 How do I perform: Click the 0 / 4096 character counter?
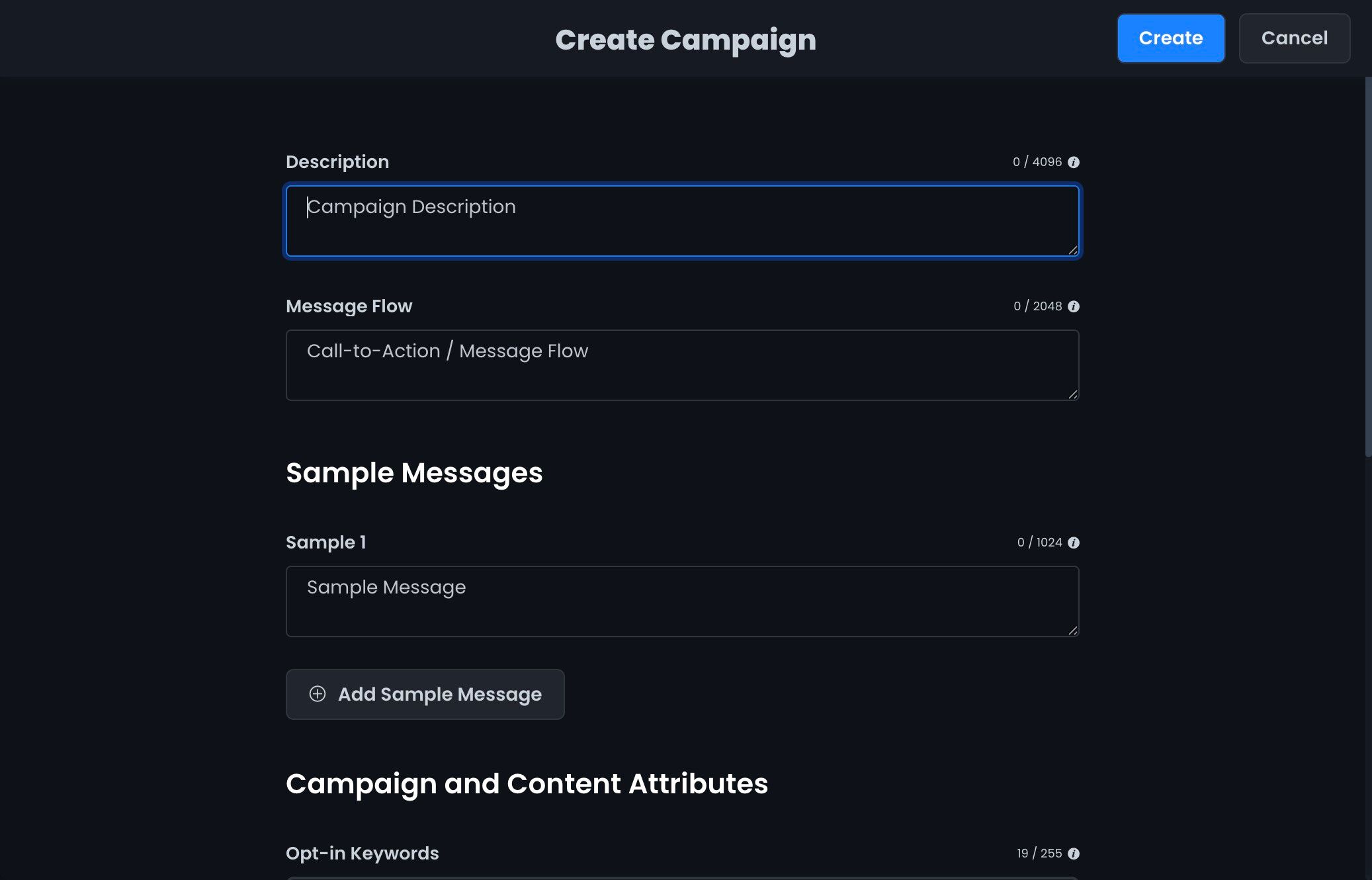(x=1037, y=162)
